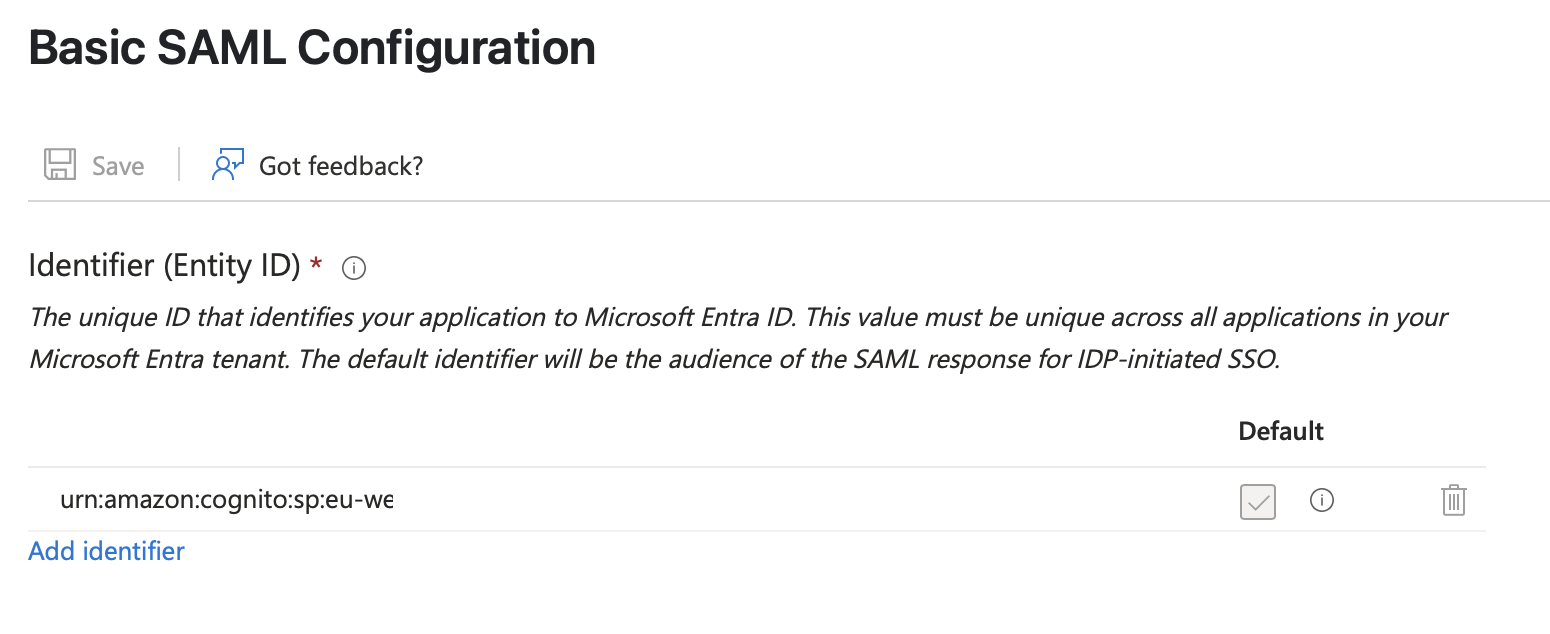This screenshot has height=634, width=1550.
Task: Click the person feedback icon
Action: (x=228, y=165)
